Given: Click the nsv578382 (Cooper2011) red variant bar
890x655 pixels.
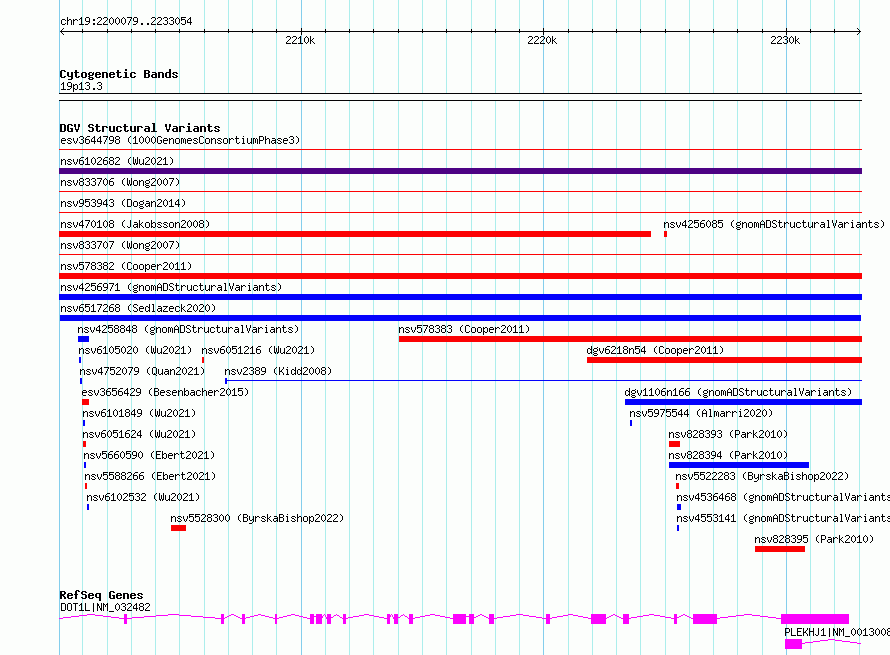Looking at the screenshot, I should (x=460, y=276).
